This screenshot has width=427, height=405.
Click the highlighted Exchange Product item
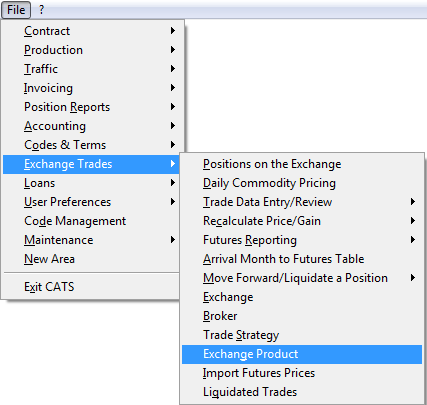(302, 354)
